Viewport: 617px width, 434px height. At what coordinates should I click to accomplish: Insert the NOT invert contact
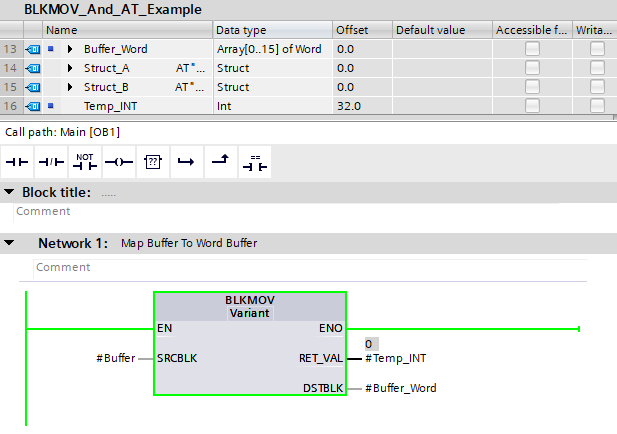point(84,161)
